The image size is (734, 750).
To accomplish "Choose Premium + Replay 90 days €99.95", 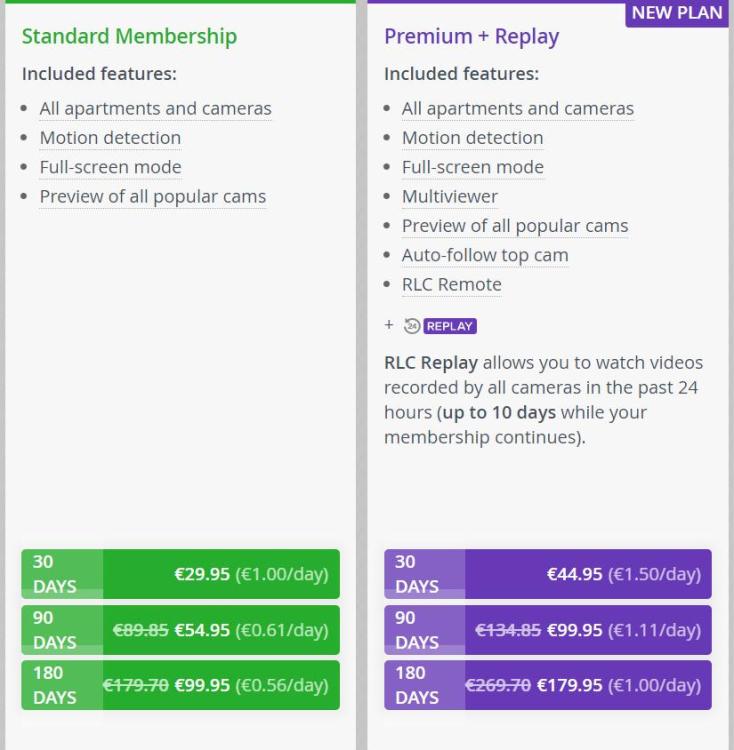I will [x=547, y=630].
